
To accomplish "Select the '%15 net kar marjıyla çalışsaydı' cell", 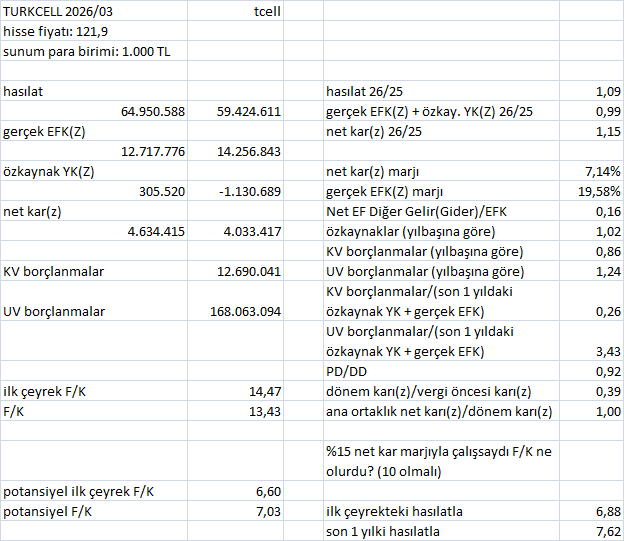I will pyautogui.click(x=441, y=461).
